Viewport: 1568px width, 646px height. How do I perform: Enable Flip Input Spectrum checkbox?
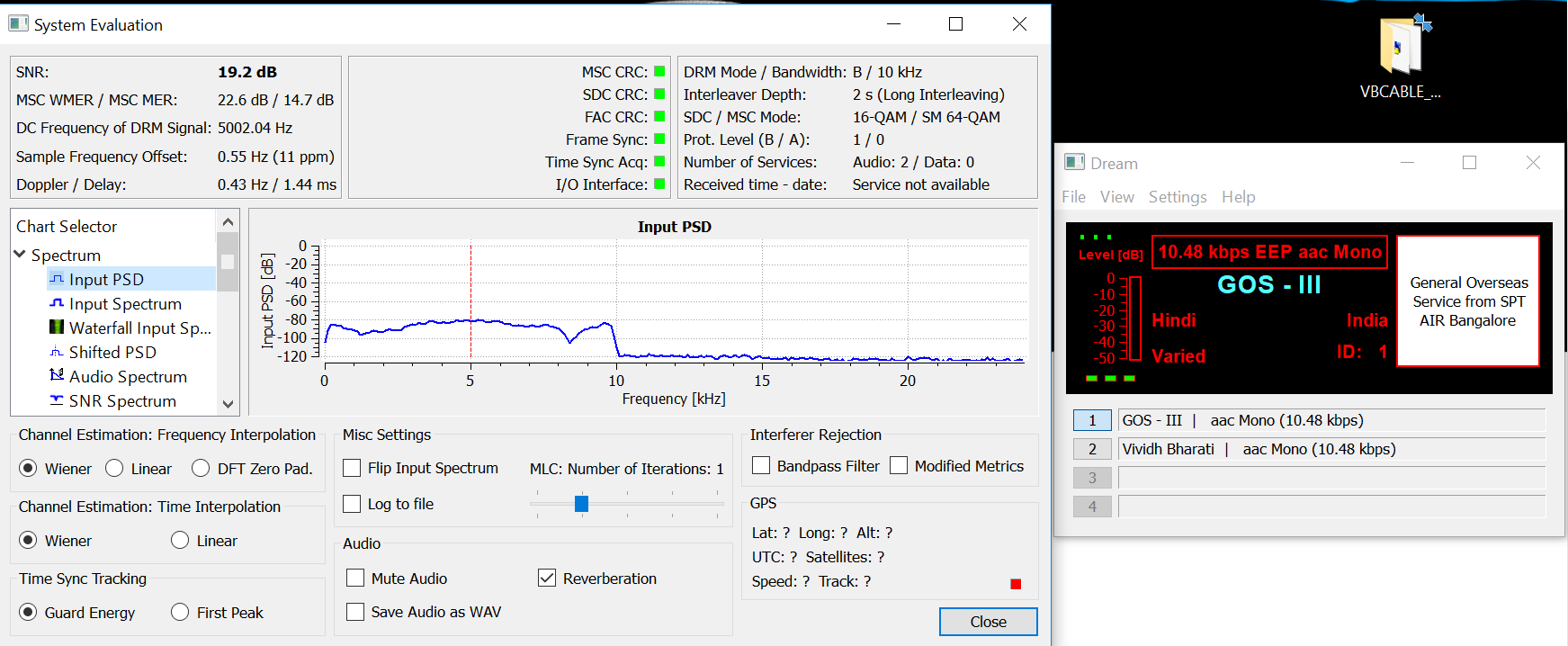point(353,468)
